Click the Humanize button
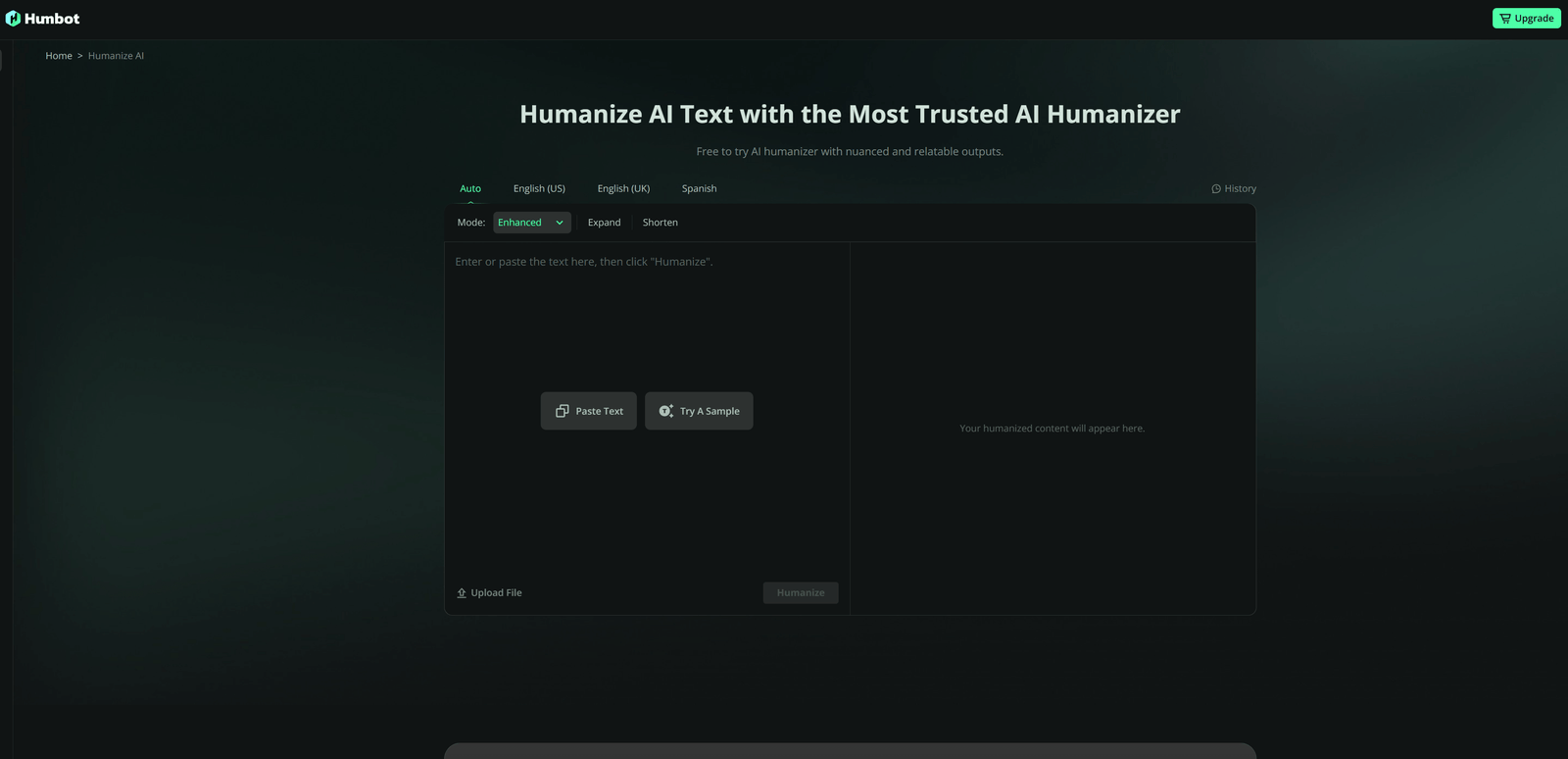The image size is (1568, 759). pos(801,592)
